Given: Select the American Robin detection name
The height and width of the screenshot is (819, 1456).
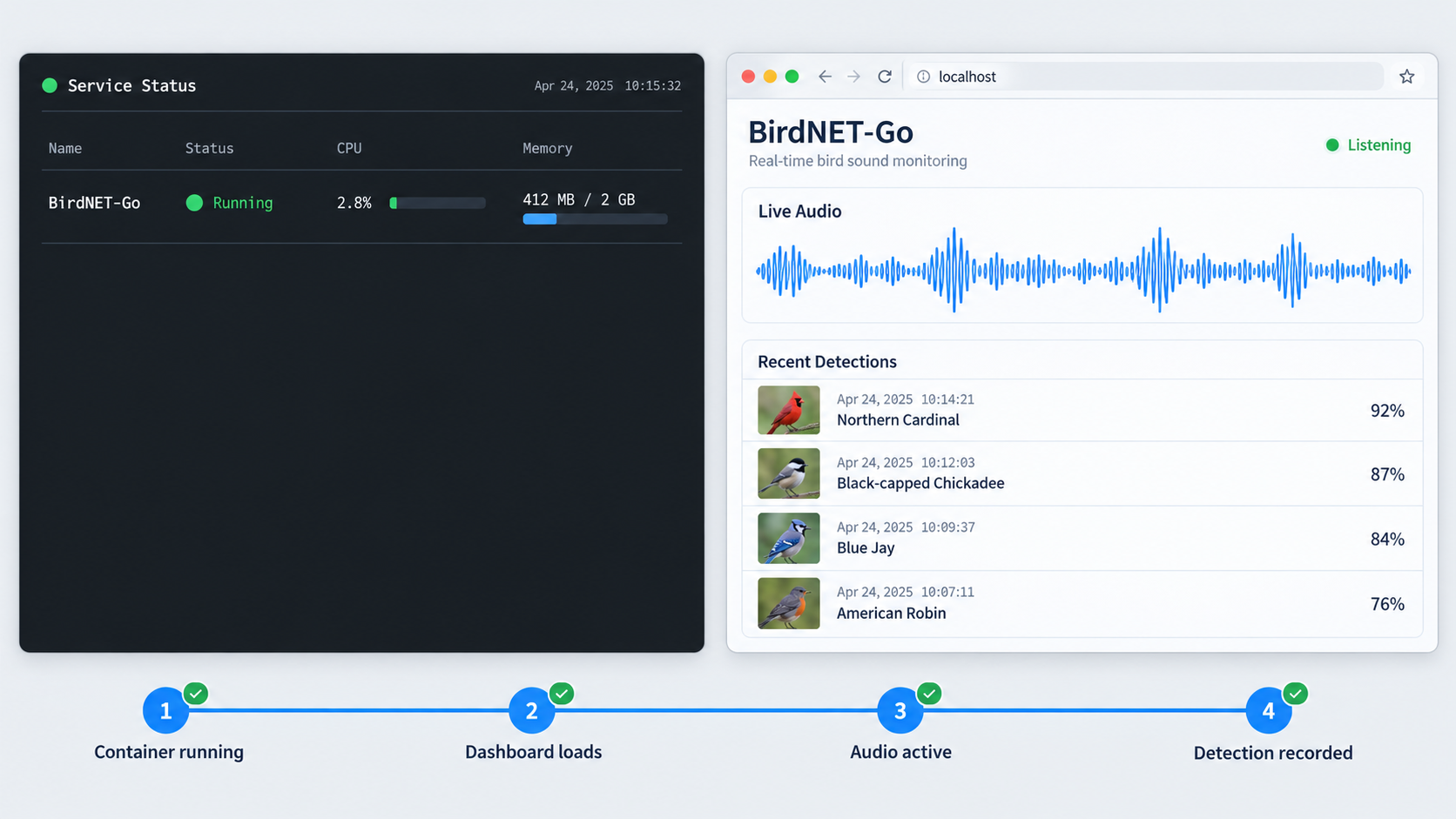Looking at the screenshot, I should coord(891,613).
